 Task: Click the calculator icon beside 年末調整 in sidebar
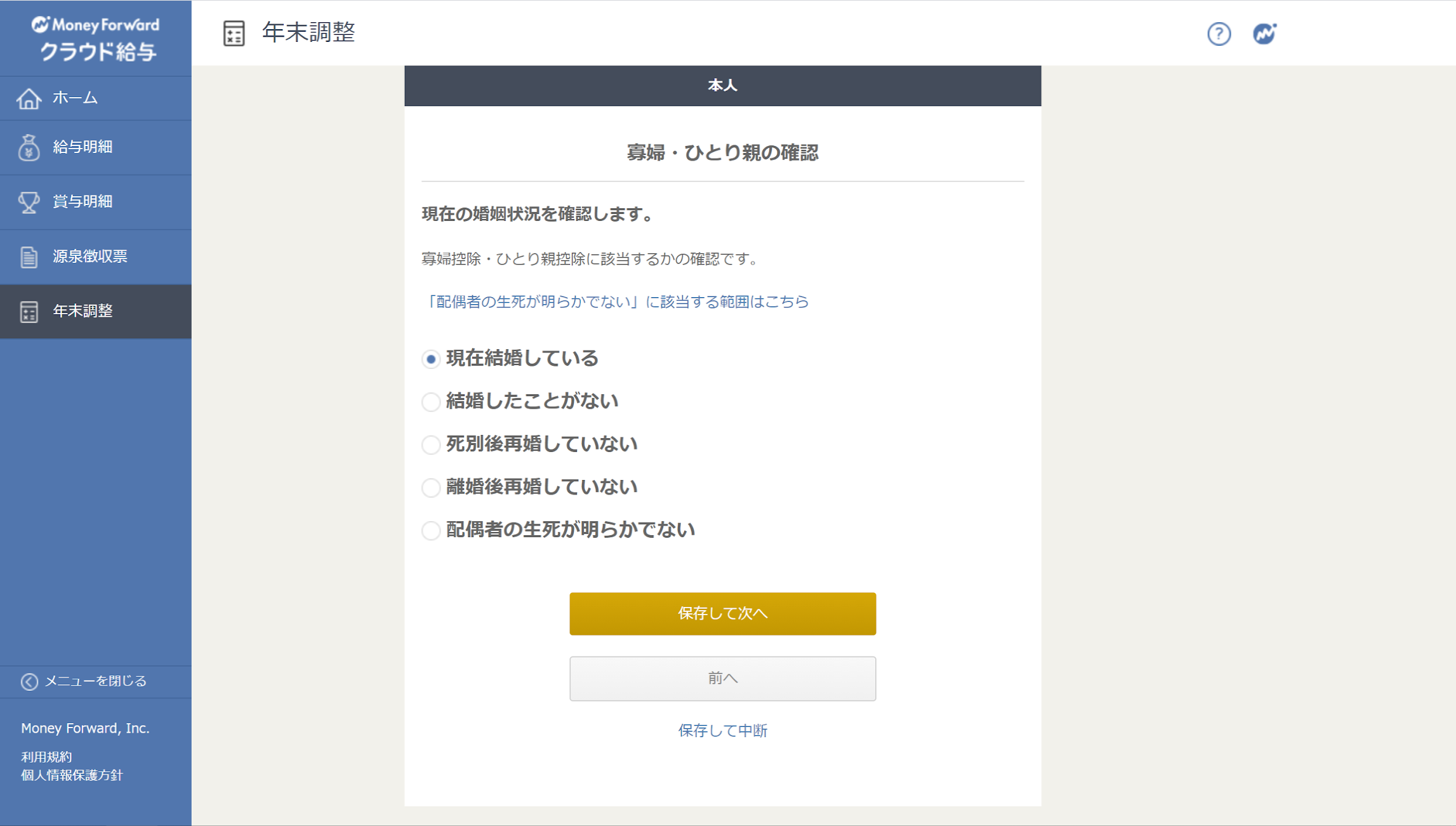pos(29,311)
